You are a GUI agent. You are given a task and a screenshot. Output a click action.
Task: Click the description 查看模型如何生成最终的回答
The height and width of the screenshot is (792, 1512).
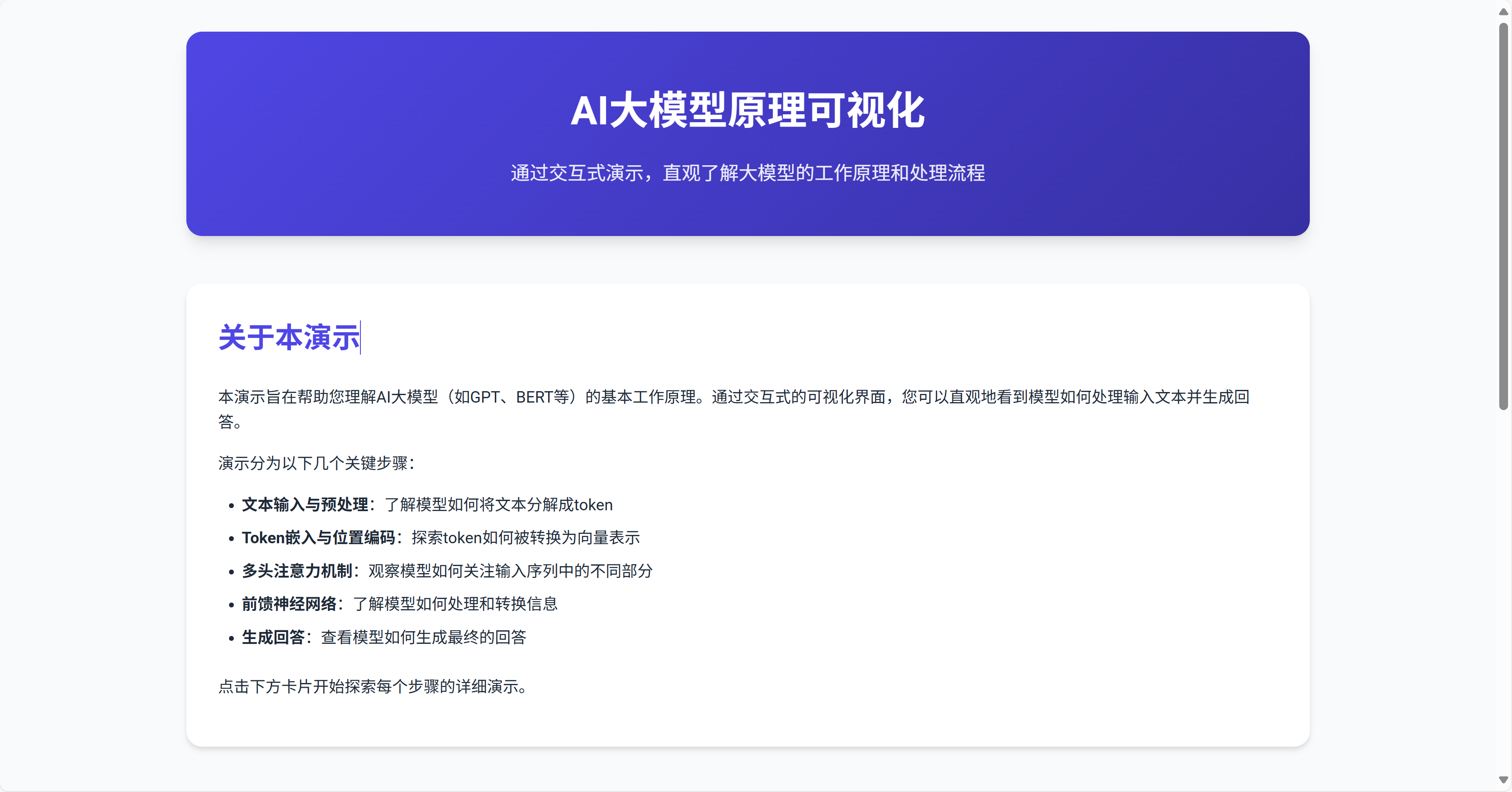pos(423,638)
